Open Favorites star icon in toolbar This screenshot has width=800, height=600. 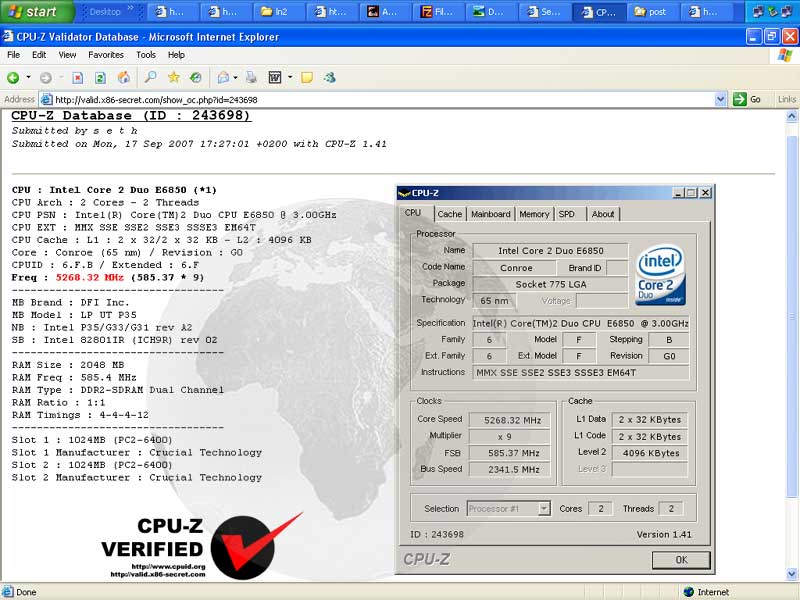click(173, 77)
